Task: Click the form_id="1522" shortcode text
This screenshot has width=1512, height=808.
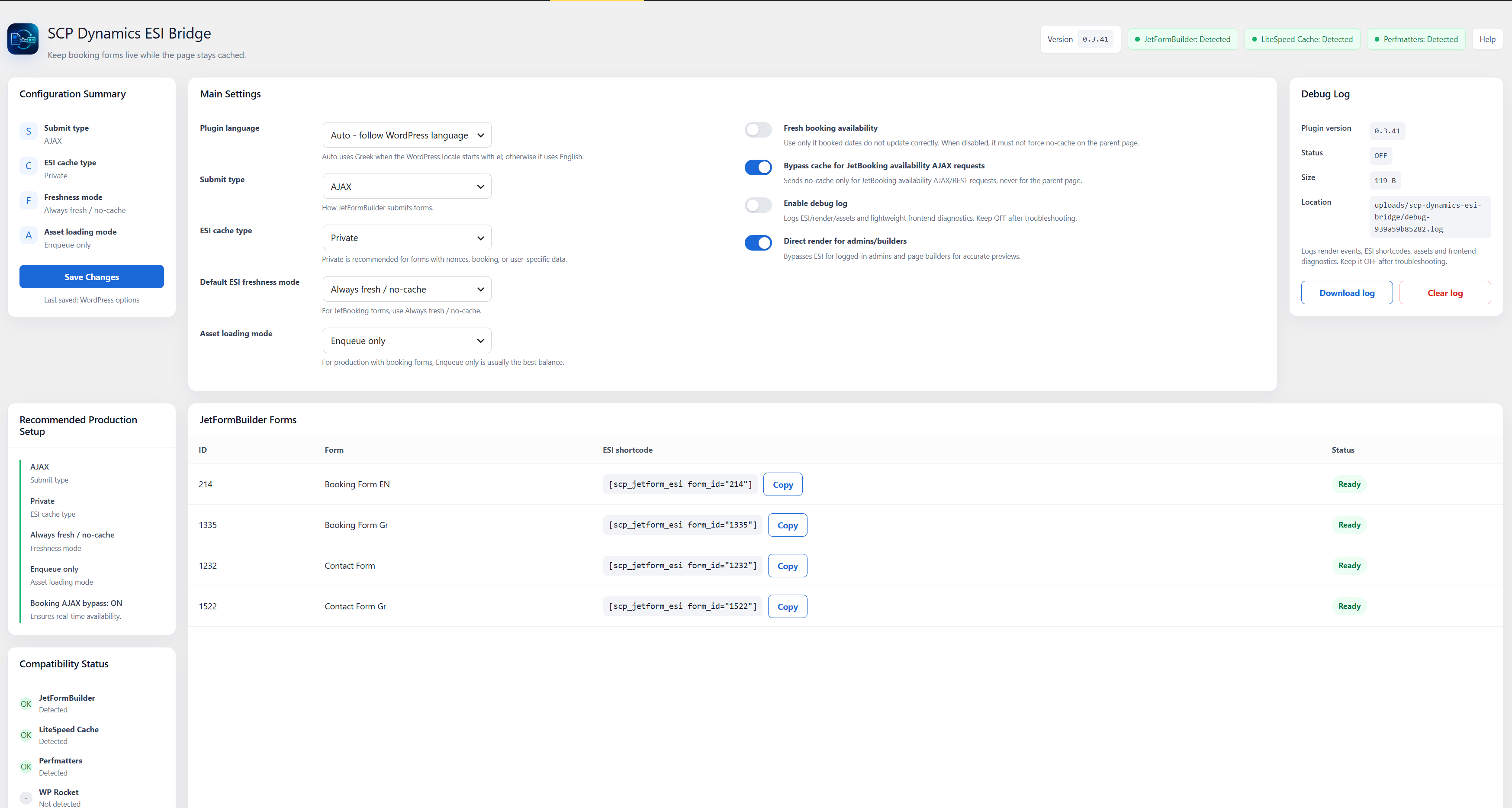Action: coord(682,606)
